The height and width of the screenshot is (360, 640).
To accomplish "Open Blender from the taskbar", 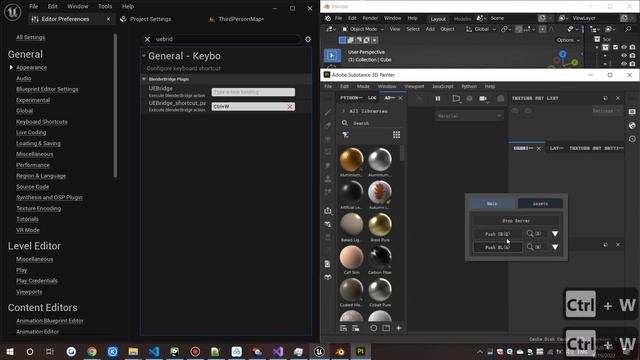I will pyautogui.click(x=340, y=351).
